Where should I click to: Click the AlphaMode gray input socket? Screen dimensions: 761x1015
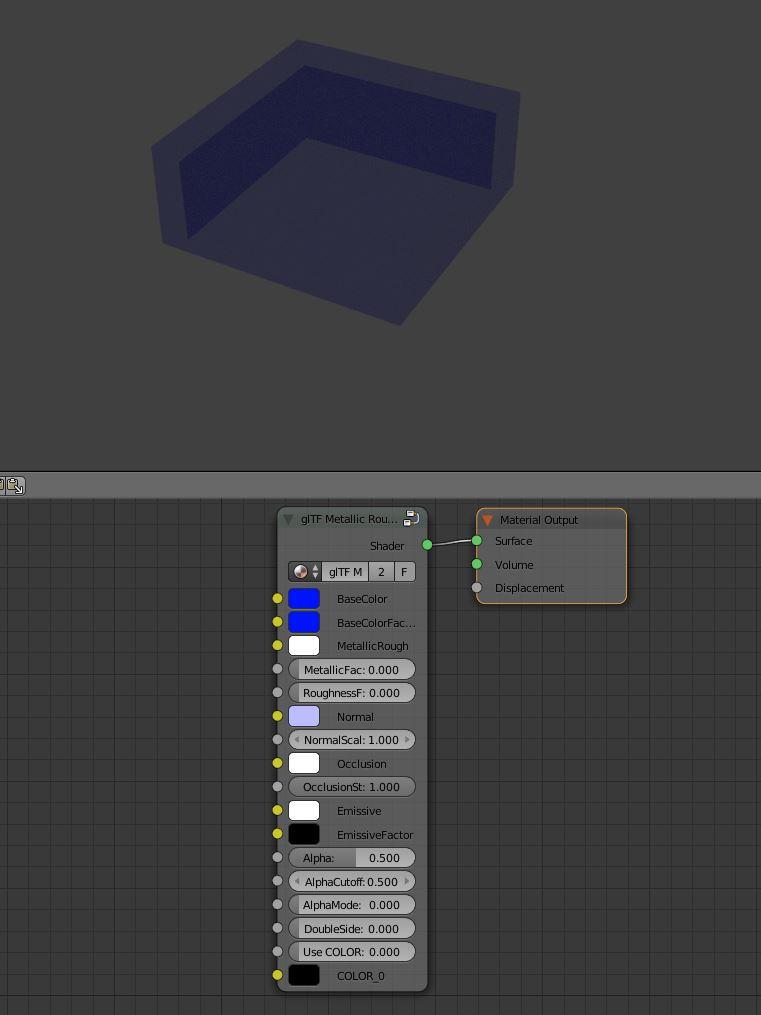pos(278,904)
